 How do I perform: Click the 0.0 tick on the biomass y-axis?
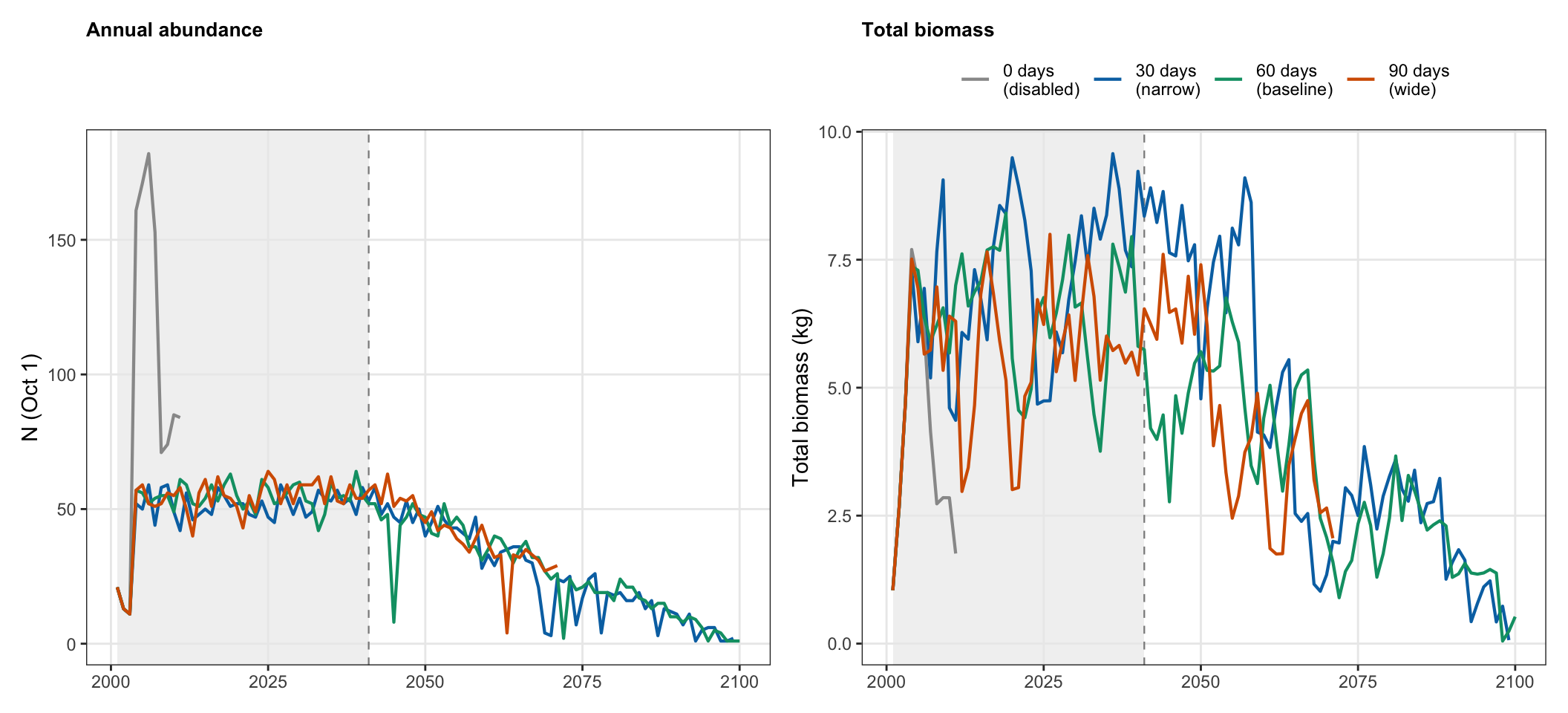click(840, 644)
